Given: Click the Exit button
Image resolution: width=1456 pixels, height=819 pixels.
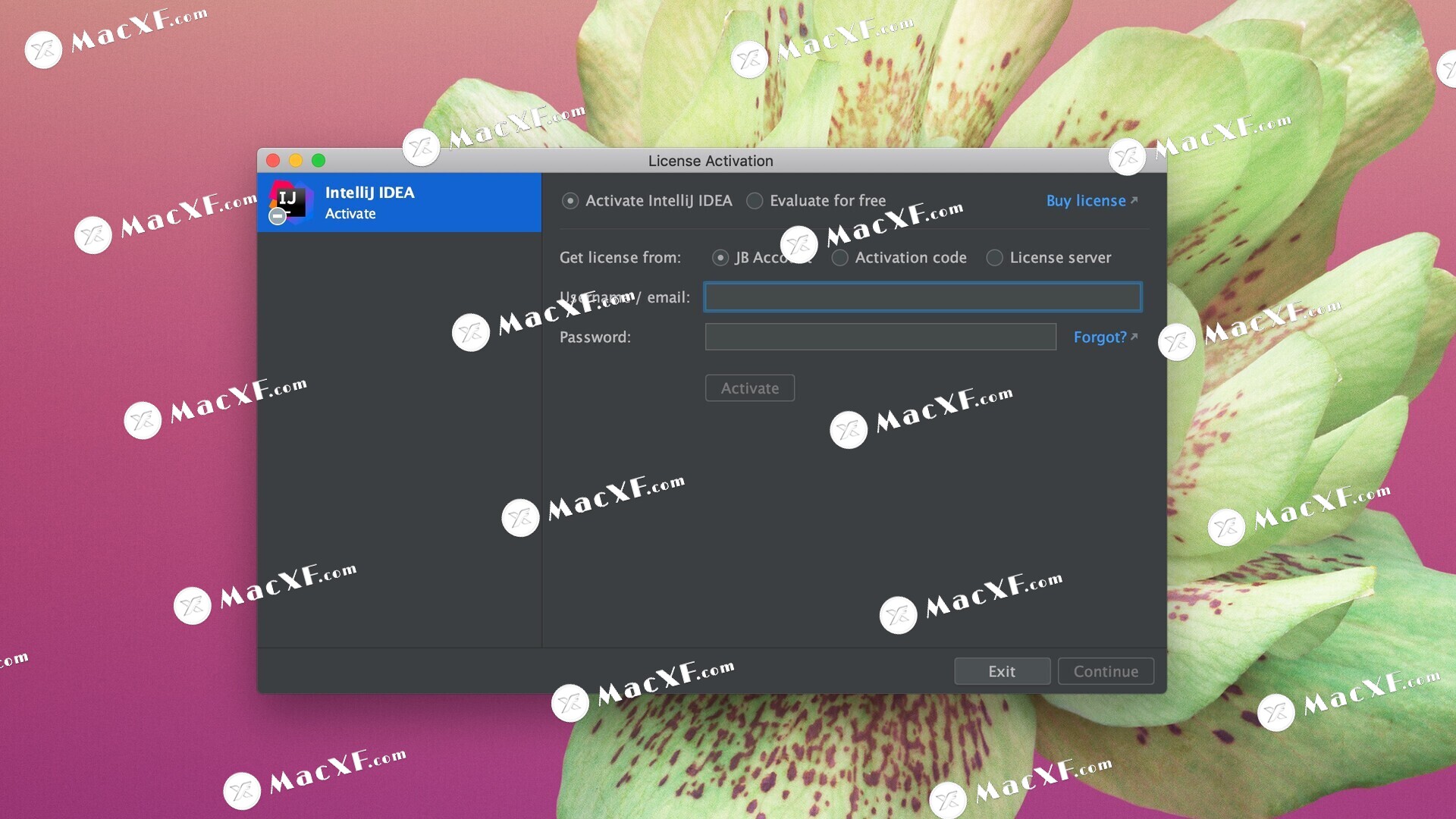Looking at the screenshot, I should pyautogui.click(x=1002, y=671).
